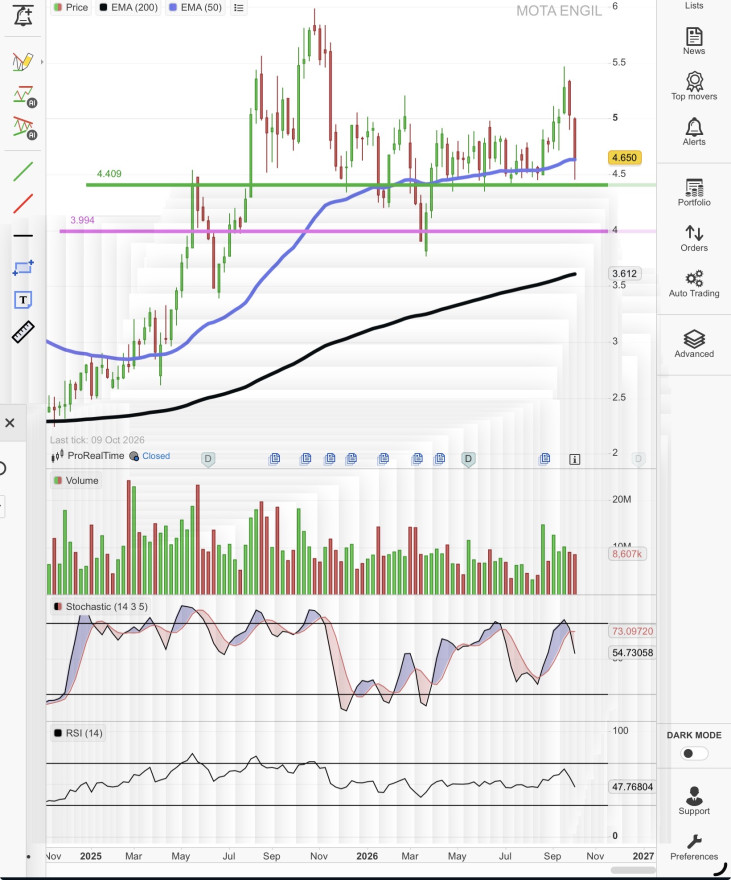Viewport: 731px width, 880px height.
Task: Open Top movers list
Action: click(694, 86)
